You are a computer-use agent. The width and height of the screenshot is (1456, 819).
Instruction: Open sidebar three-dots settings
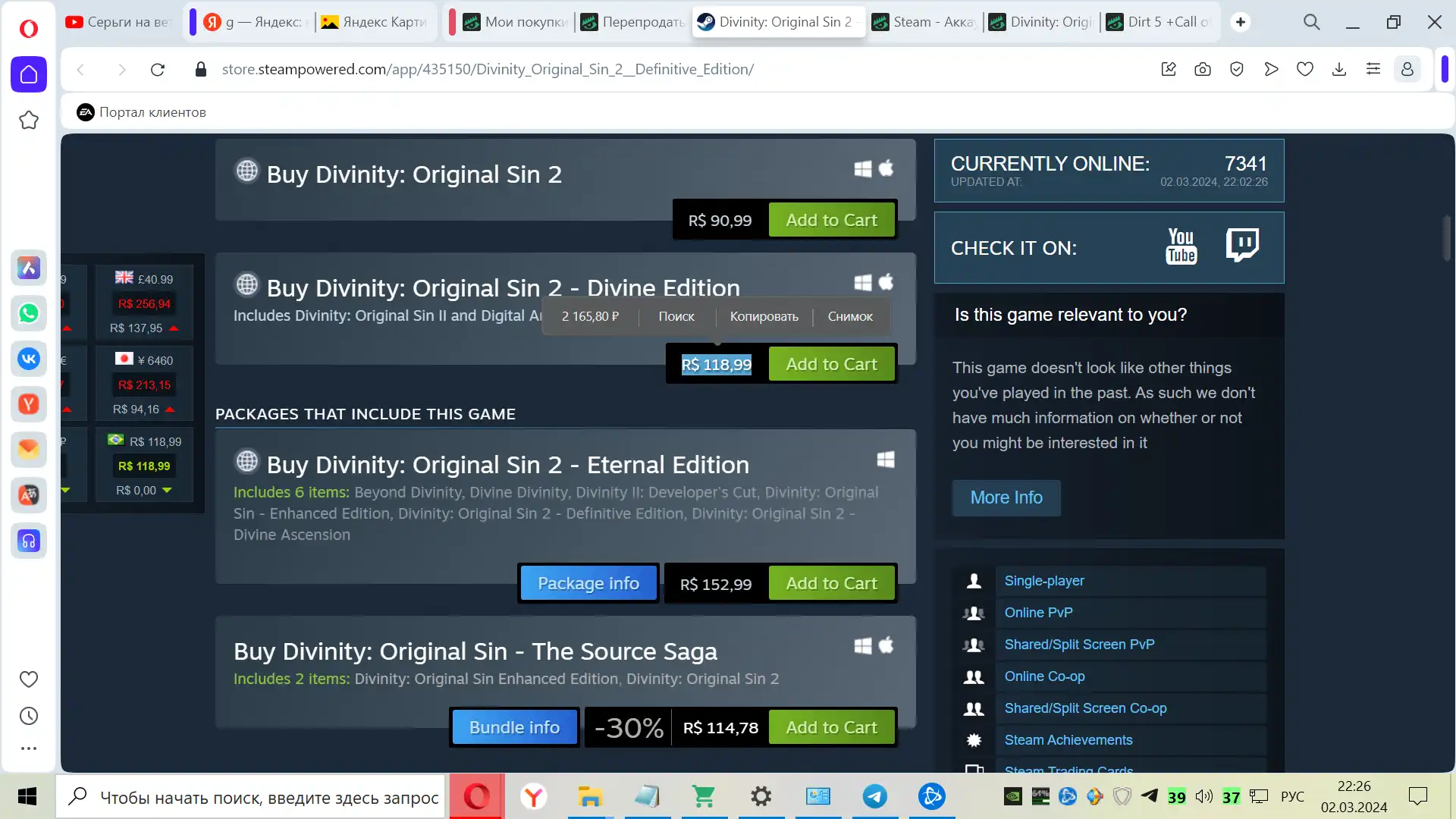pyautogui.click(x=29, y=748)
